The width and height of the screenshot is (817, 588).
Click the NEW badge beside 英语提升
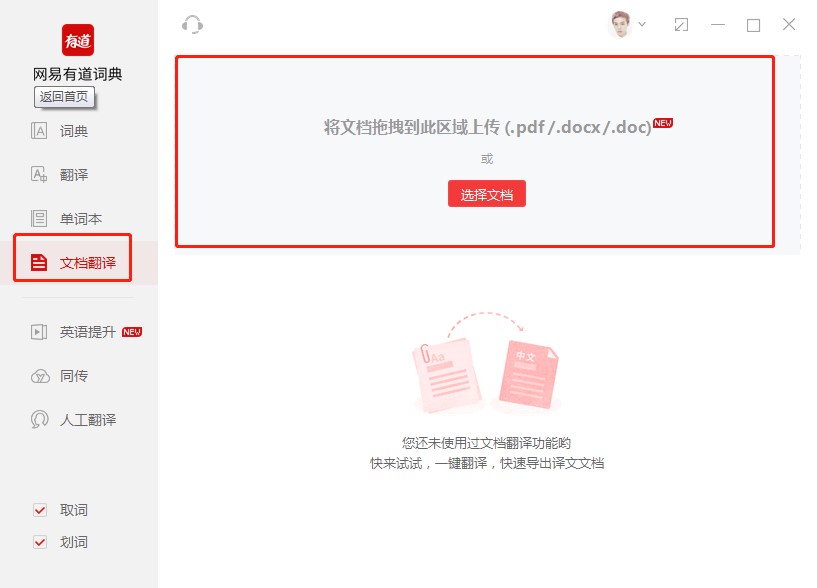coord(132,332)
